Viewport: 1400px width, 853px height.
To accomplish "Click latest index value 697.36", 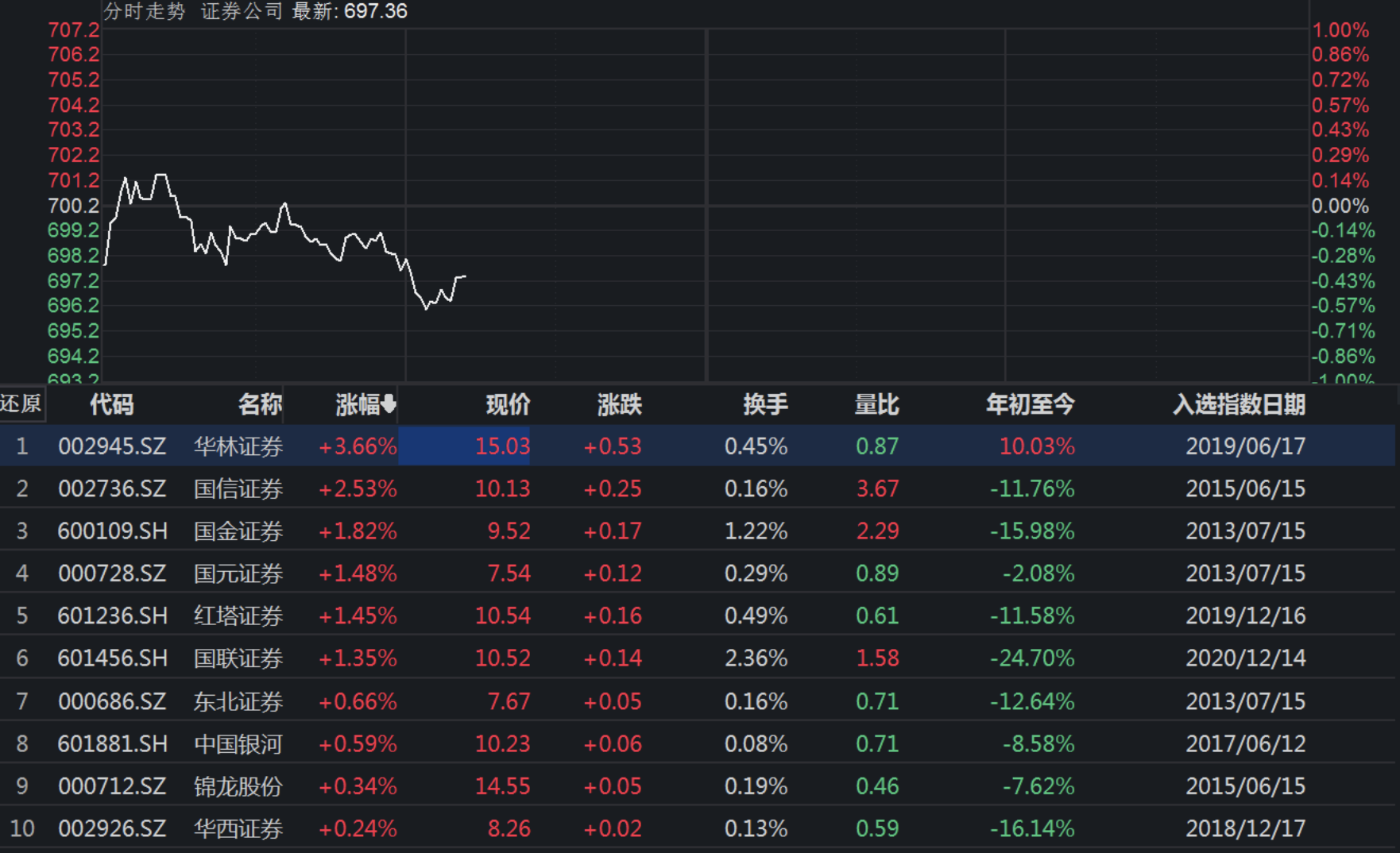I will coord(376,11).
